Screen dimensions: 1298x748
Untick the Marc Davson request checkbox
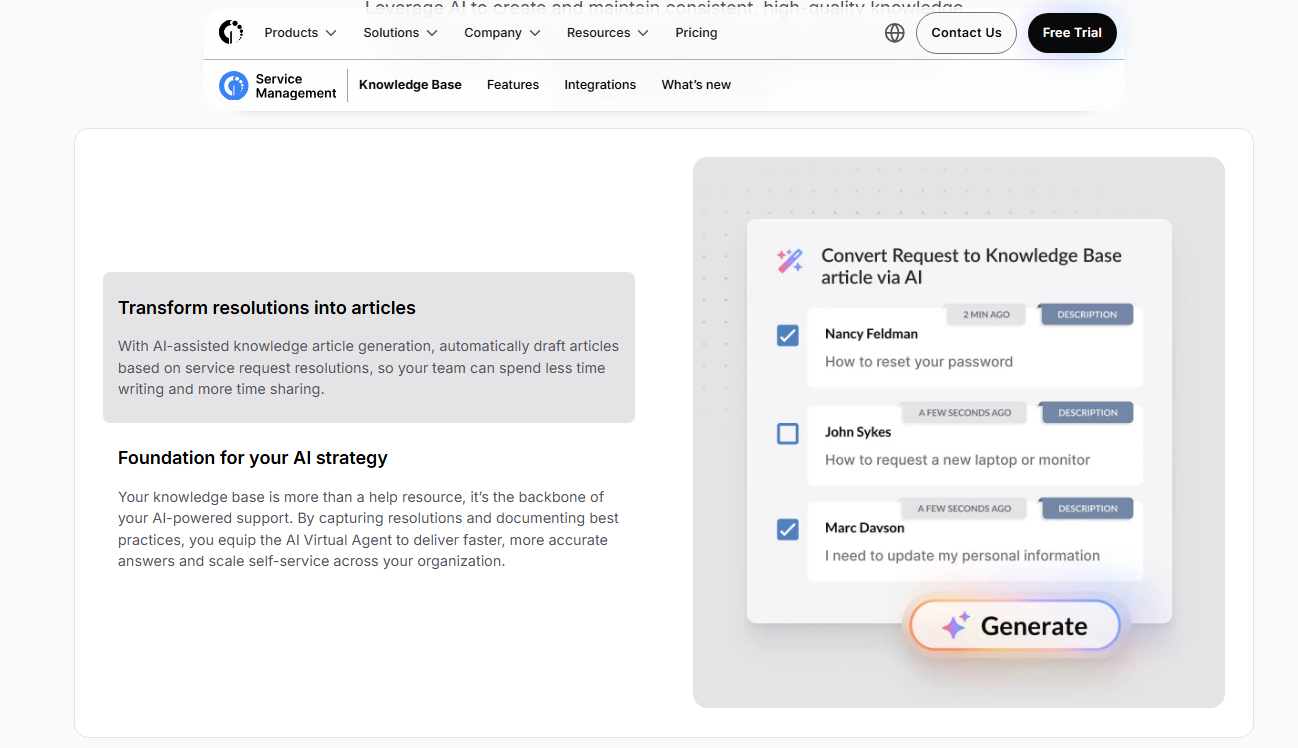pyautogui.click(x=788, y=529)
